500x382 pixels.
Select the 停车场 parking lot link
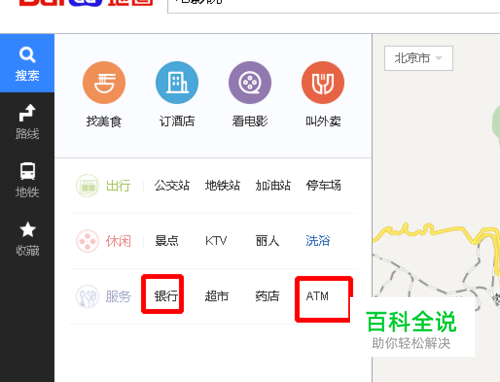click(x=324, y=185)
